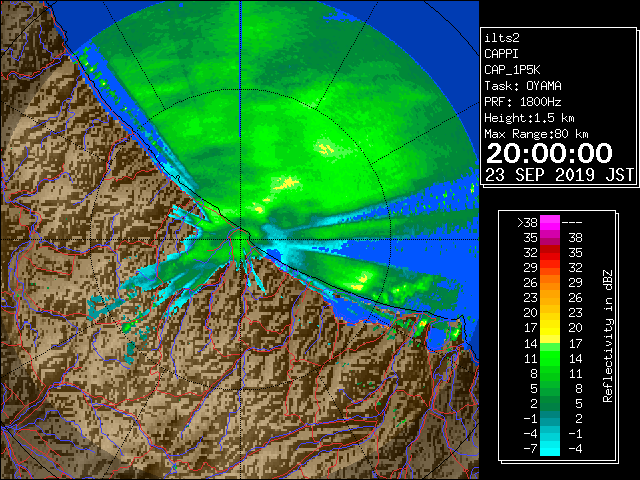Click the large '20:00:00' timestamp
Image resolution: width=640 pixels, height=480 pixels.
pyautogui.click(x=549, y=153)
